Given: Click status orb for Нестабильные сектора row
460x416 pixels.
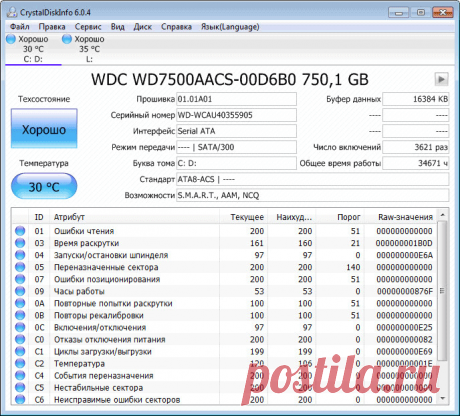Looking at the screenshot, I should point(20,387).
